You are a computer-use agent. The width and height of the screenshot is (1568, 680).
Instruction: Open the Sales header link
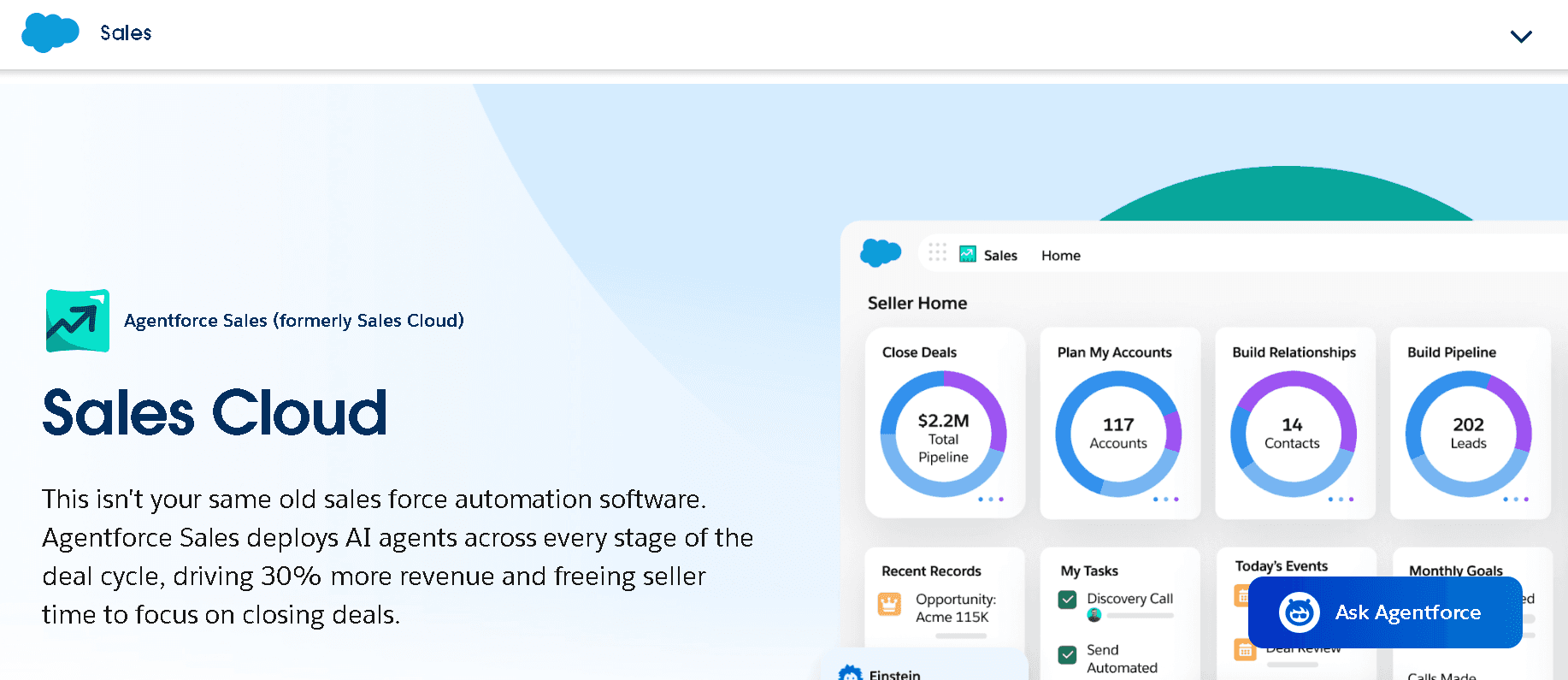tap(126, 33)
